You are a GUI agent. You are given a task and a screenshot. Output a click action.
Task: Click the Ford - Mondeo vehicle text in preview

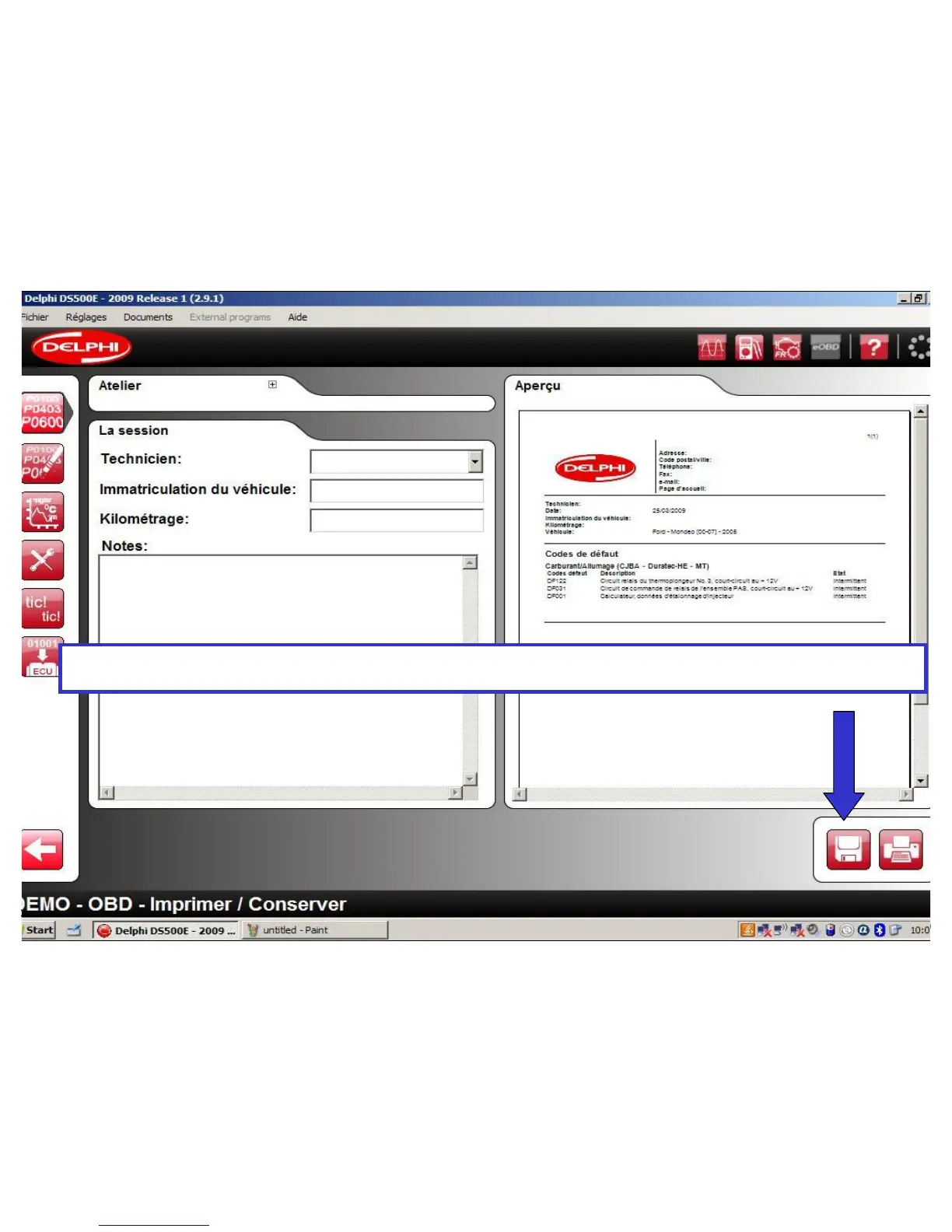(x=695, y=532)
